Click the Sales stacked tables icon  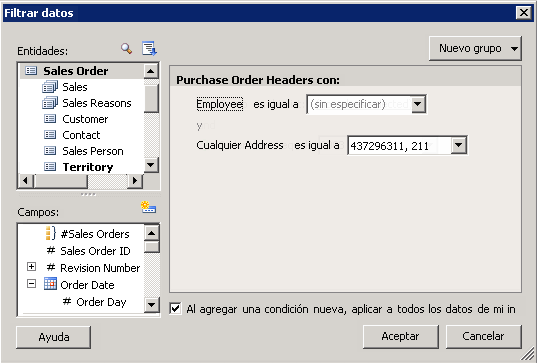(50, 87)
